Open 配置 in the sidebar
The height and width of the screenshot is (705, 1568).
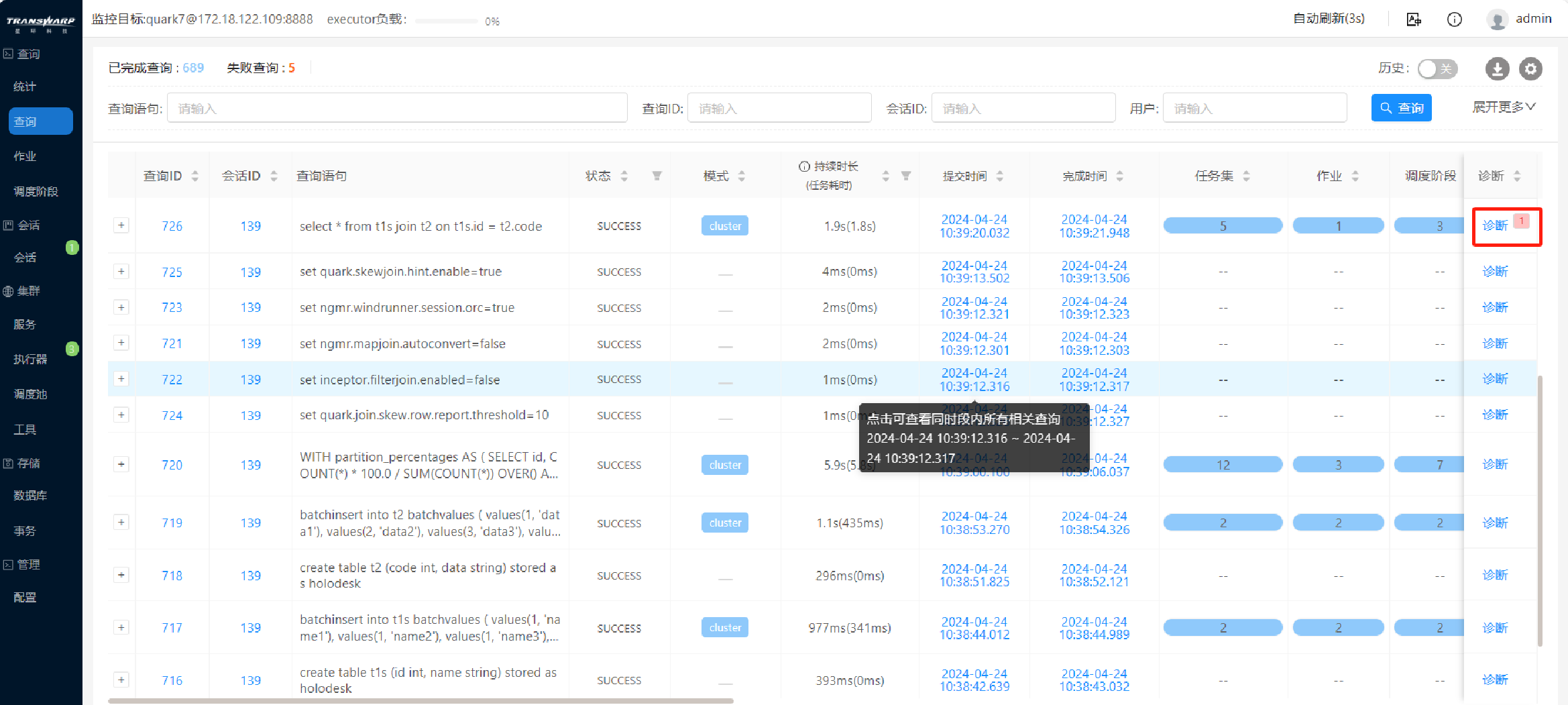click(25, 598)
